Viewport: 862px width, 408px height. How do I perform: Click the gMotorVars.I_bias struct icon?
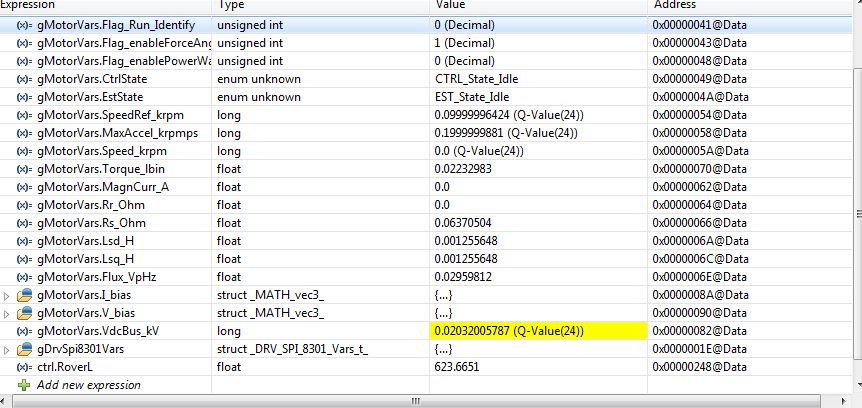coord(25,295)
